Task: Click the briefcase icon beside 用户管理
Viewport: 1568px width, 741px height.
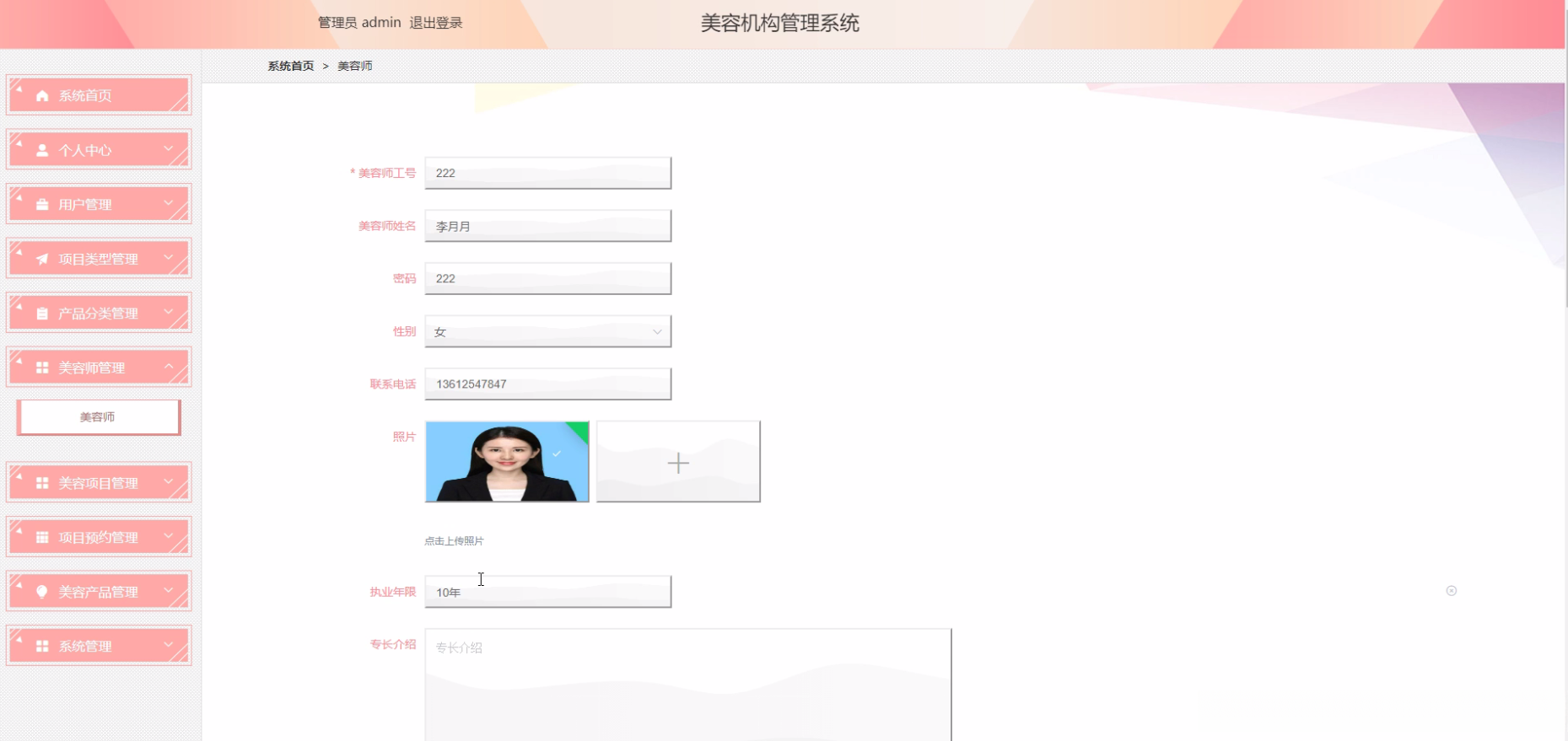Action: click(x=42, y=205)
